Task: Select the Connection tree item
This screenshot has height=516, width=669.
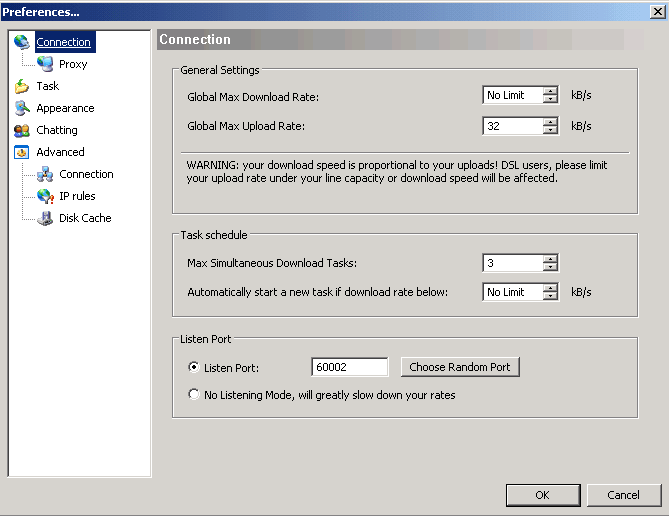Action: pyautogui.click(x=63, y=42)
